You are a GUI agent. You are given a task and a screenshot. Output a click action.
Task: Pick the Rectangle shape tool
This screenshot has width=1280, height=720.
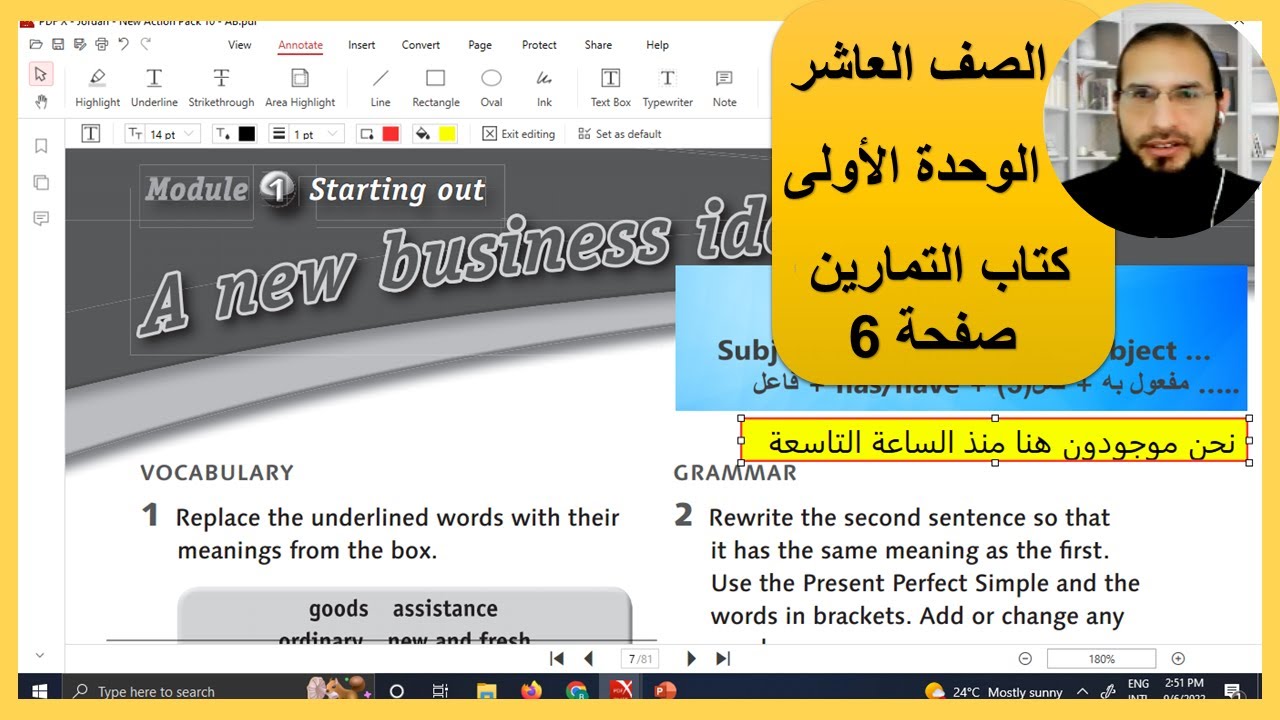coord(435,88)
